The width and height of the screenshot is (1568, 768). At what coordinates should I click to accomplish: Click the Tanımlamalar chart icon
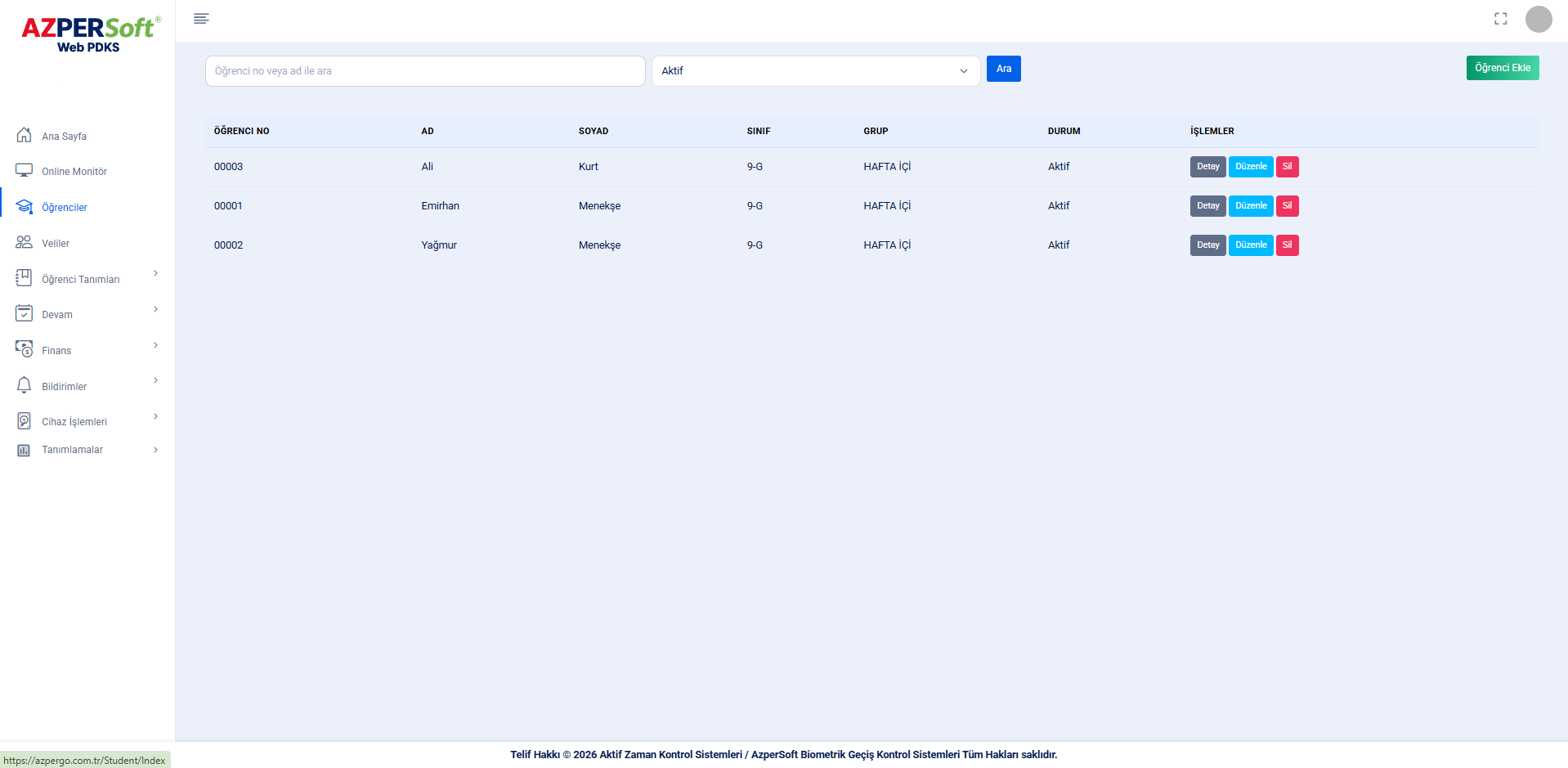pos(24,450)
